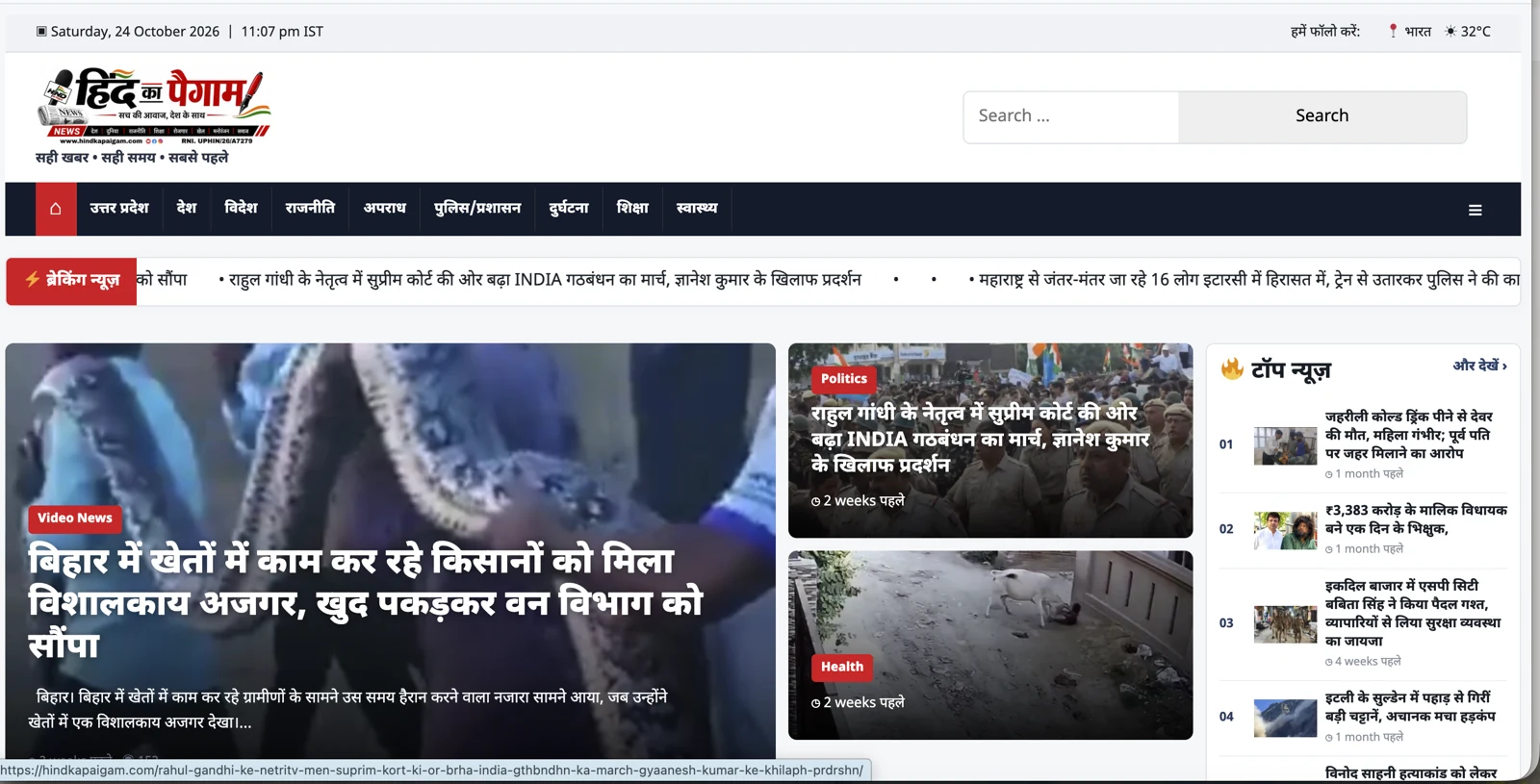Click thumbnail of top news item 02

click(1285, 530)
